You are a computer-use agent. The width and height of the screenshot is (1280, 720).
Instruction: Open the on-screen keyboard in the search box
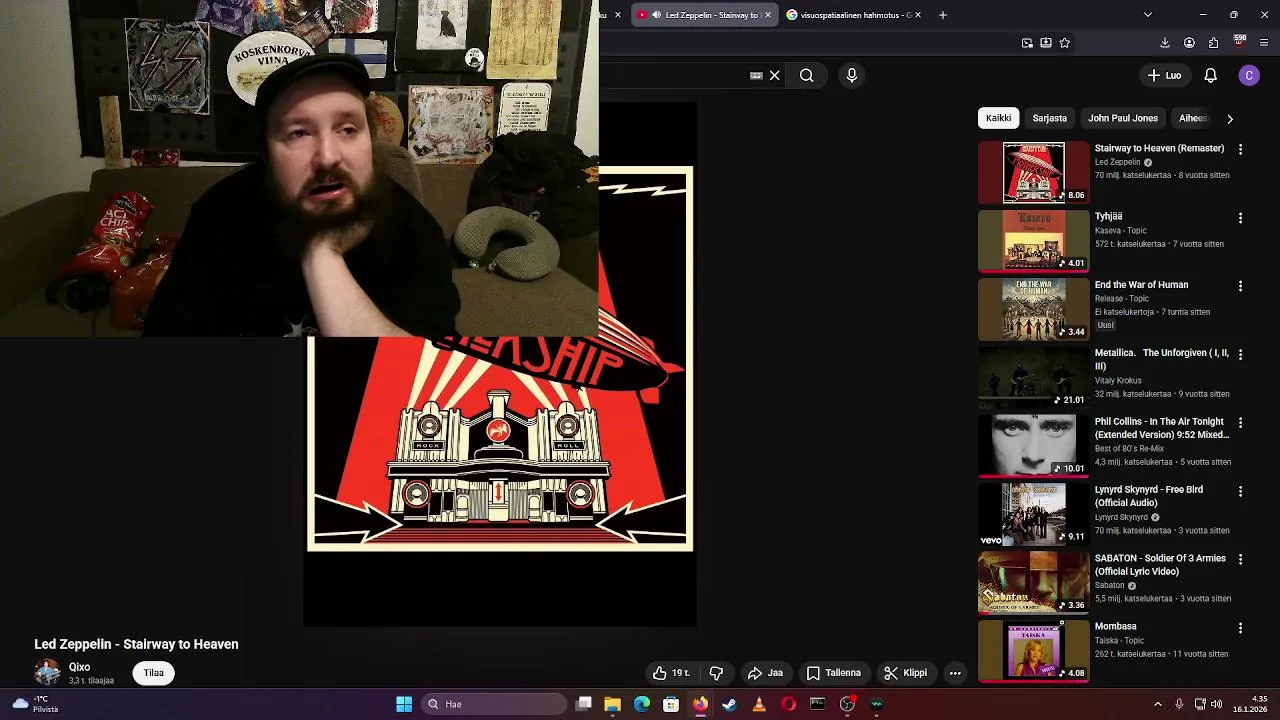click(x=756, y=75)
